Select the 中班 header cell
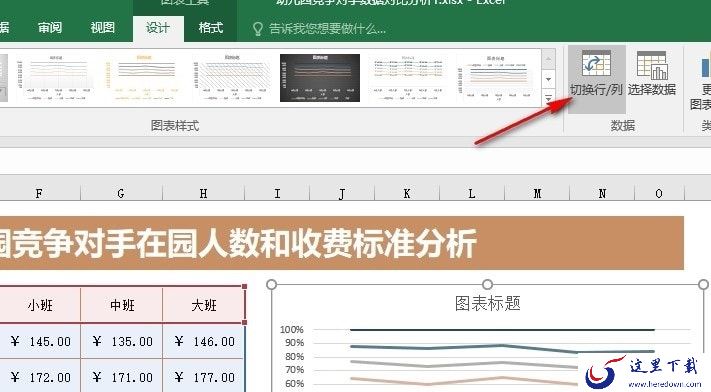 coord(122,305)
